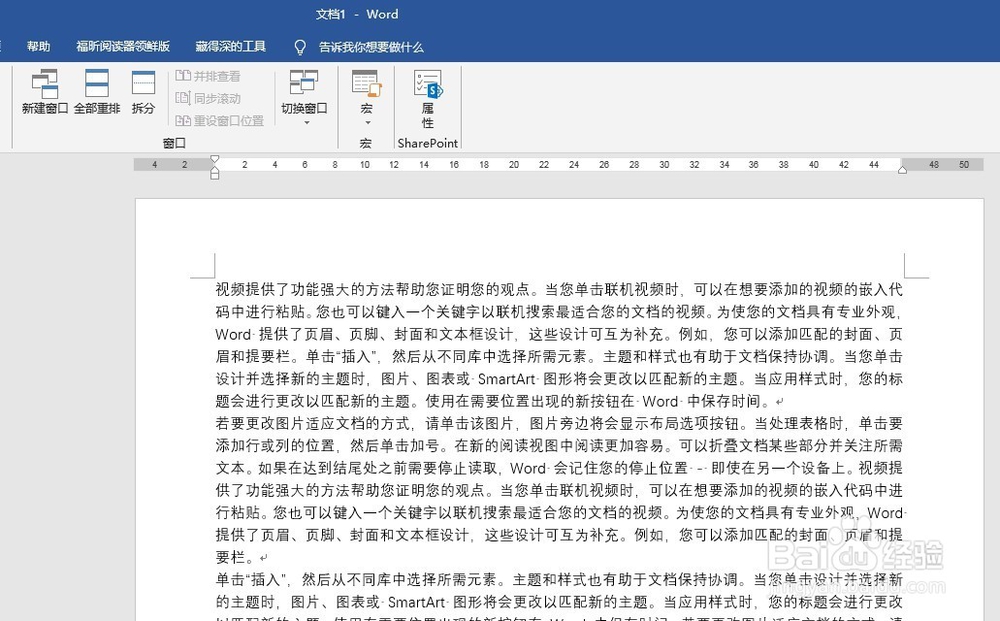Viewport: 1000px width, 621px height.
Task: Open the 藏得深的工具 tab
Action: click(230, 47)
